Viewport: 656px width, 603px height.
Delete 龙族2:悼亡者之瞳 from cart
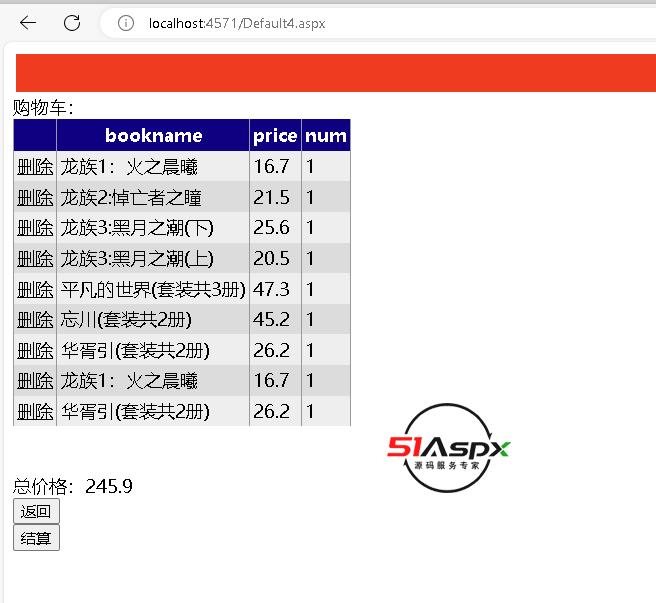point(35,198)
